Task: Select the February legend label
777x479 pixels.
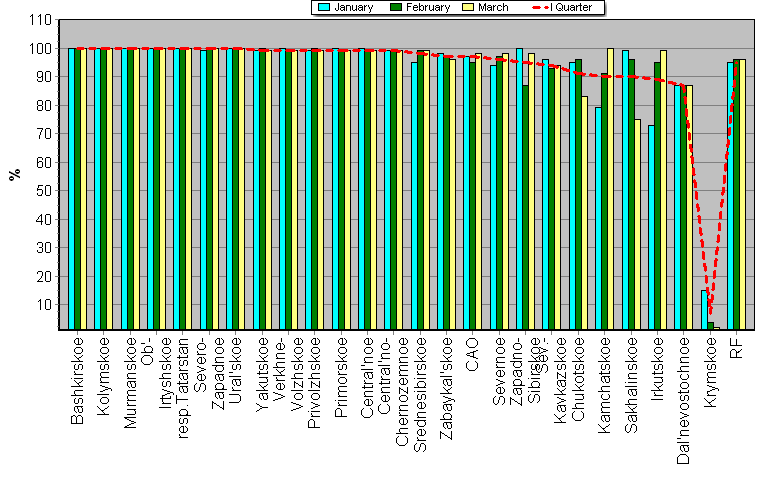Action: pyautogui.click(x=428, y=7)
